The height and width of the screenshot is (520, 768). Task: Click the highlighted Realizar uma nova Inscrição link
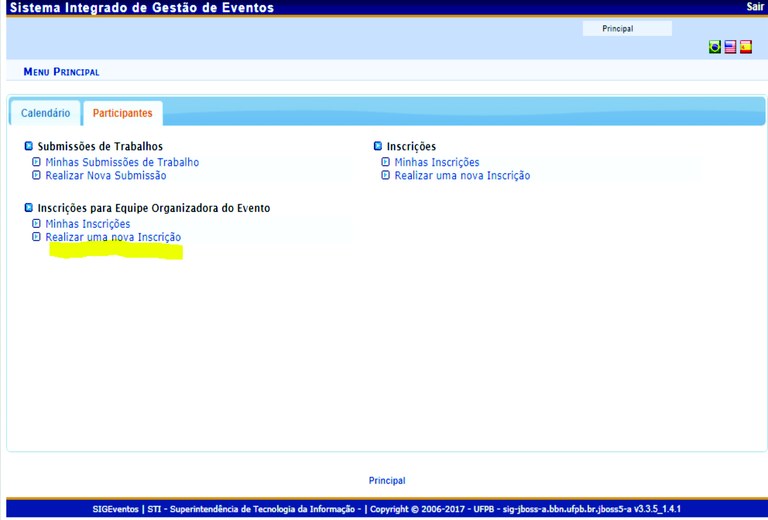(x=113, y=238)
